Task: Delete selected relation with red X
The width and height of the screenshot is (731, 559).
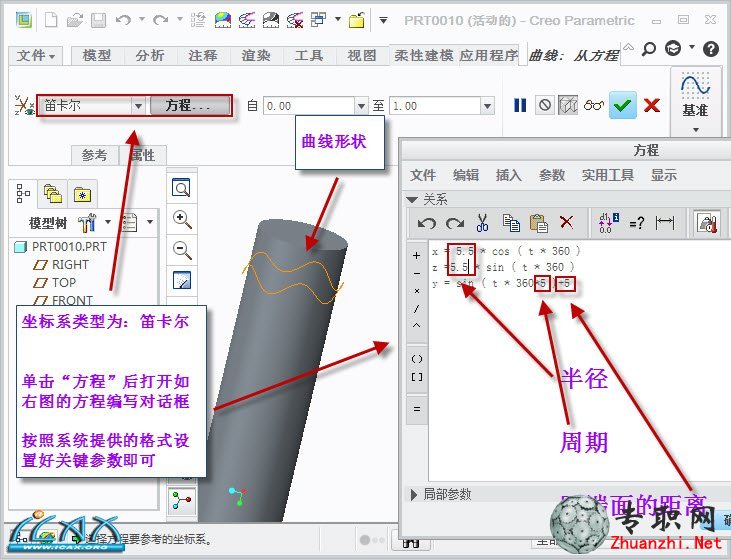Action: tap(566, 222)
